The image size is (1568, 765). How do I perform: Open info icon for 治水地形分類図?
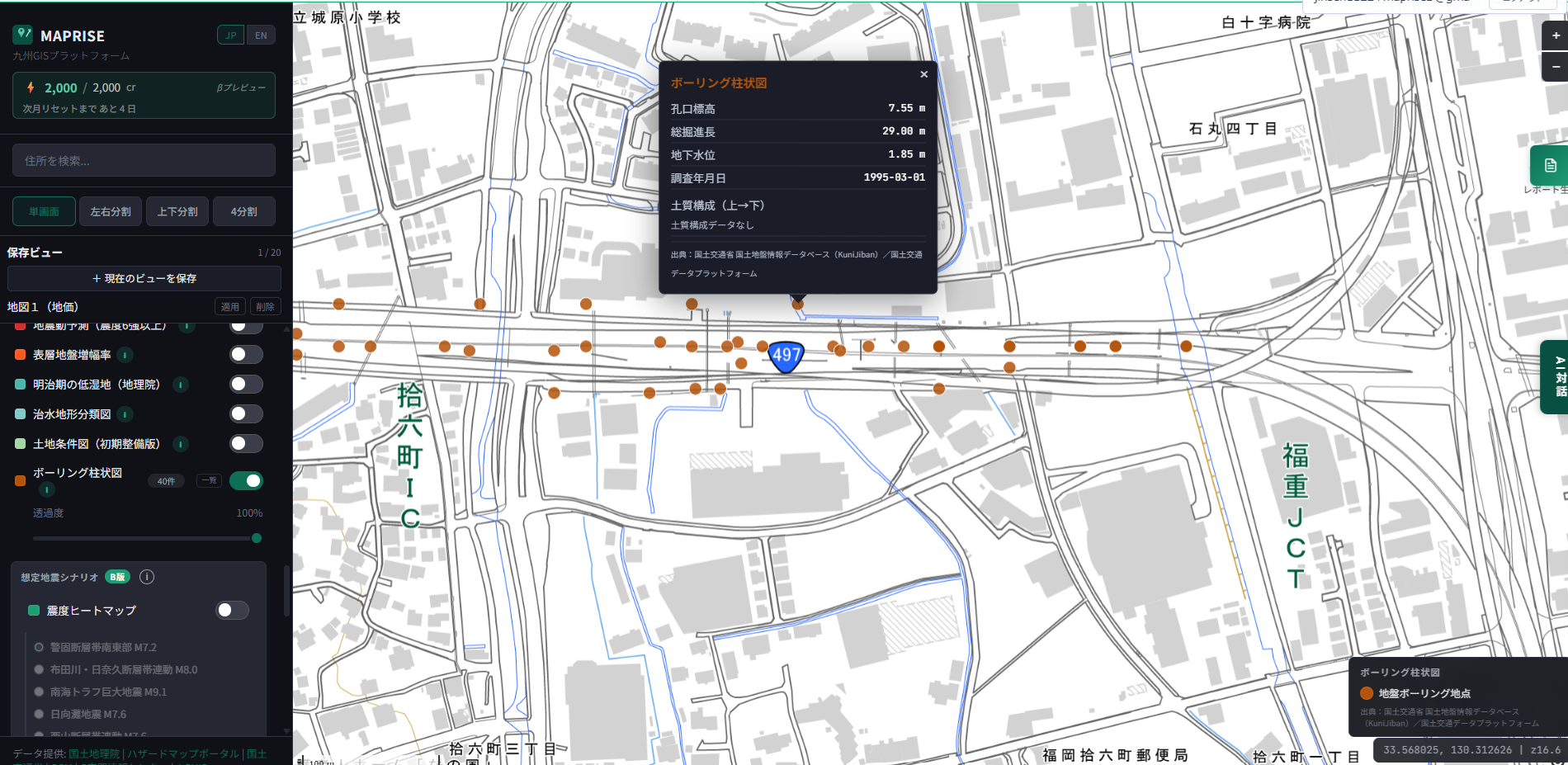(x=125, y=414)
